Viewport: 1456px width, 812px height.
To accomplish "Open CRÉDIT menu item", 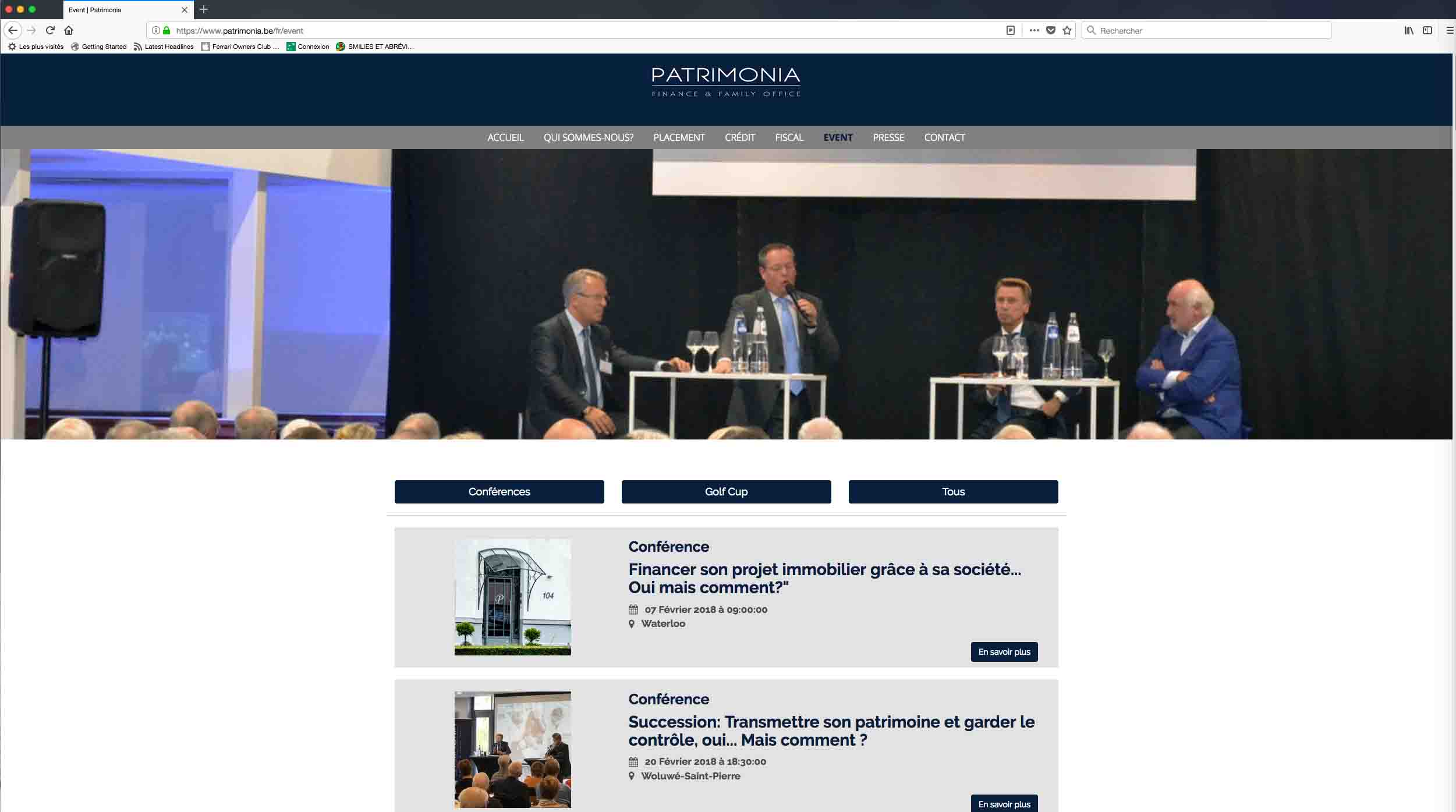I will tap(740, 137).
